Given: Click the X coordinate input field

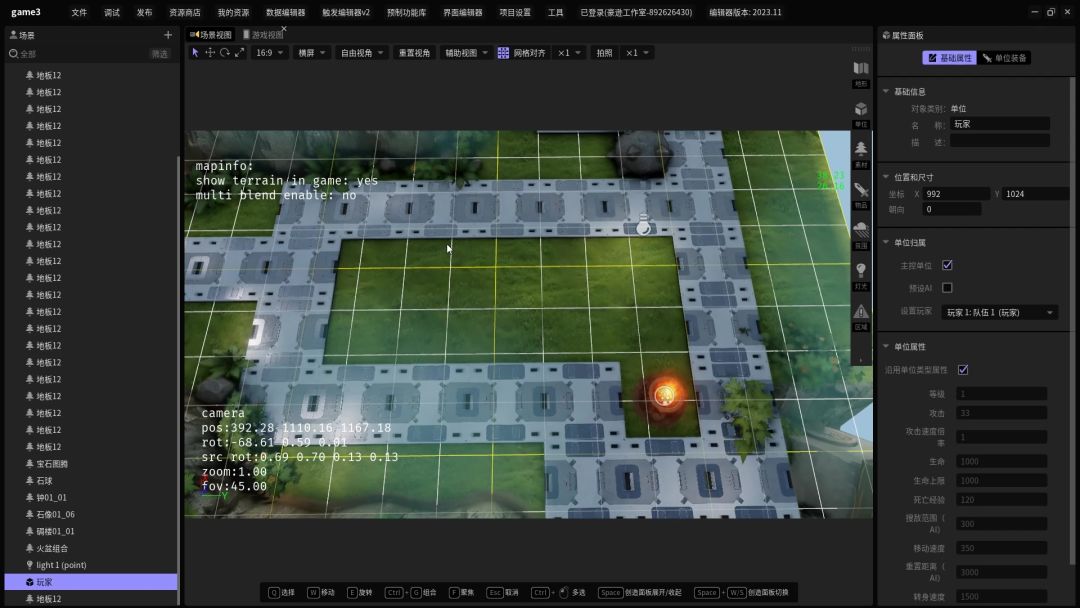Looking at the screenshot, I should tap(956, 194).
